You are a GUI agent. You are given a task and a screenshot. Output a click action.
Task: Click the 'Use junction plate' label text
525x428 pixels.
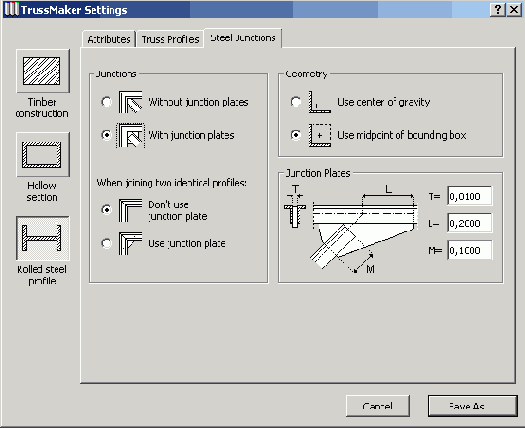[186, 243]
